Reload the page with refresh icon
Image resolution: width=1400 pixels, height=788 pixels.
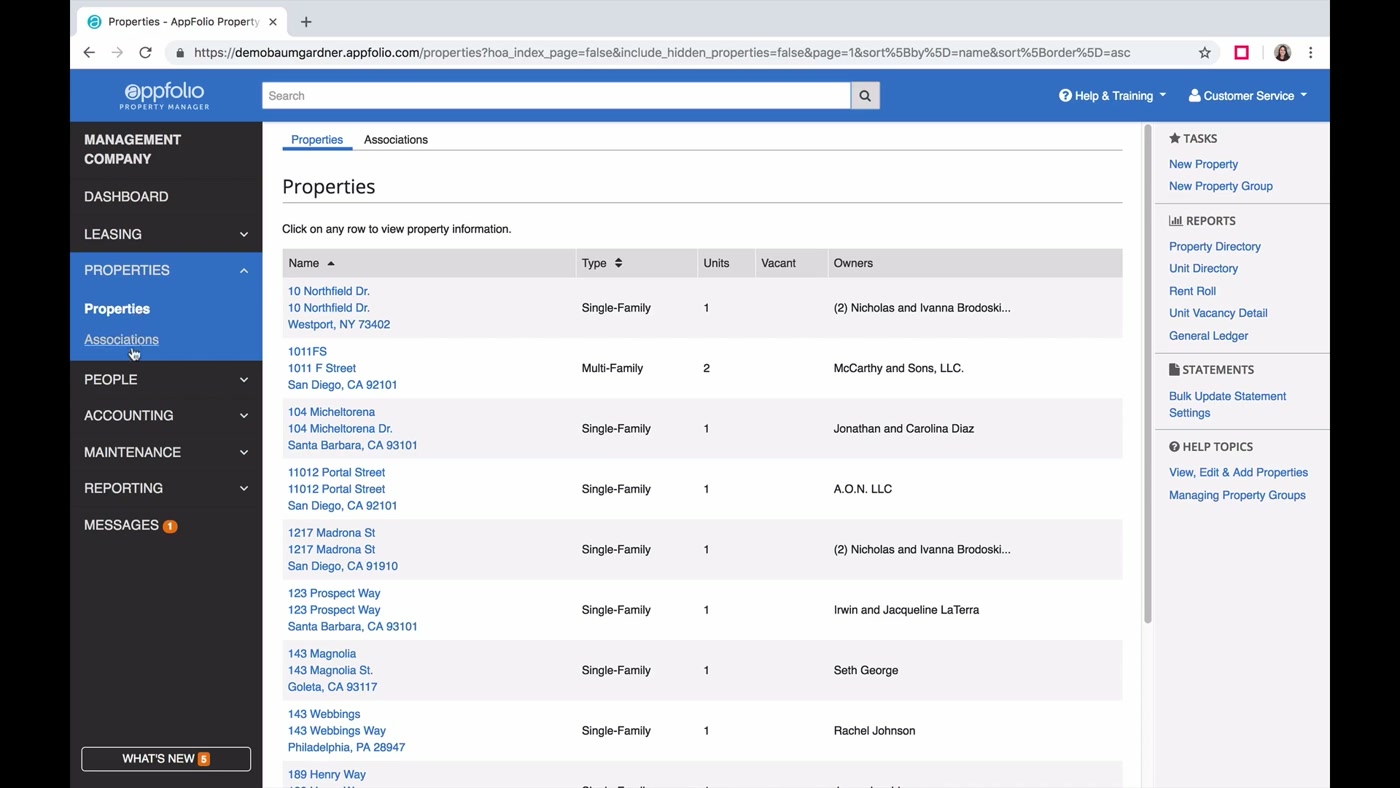click(x=145, y=53)
